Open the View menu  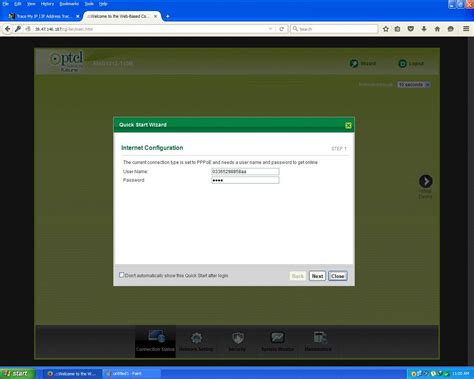[x=31, y=4]
